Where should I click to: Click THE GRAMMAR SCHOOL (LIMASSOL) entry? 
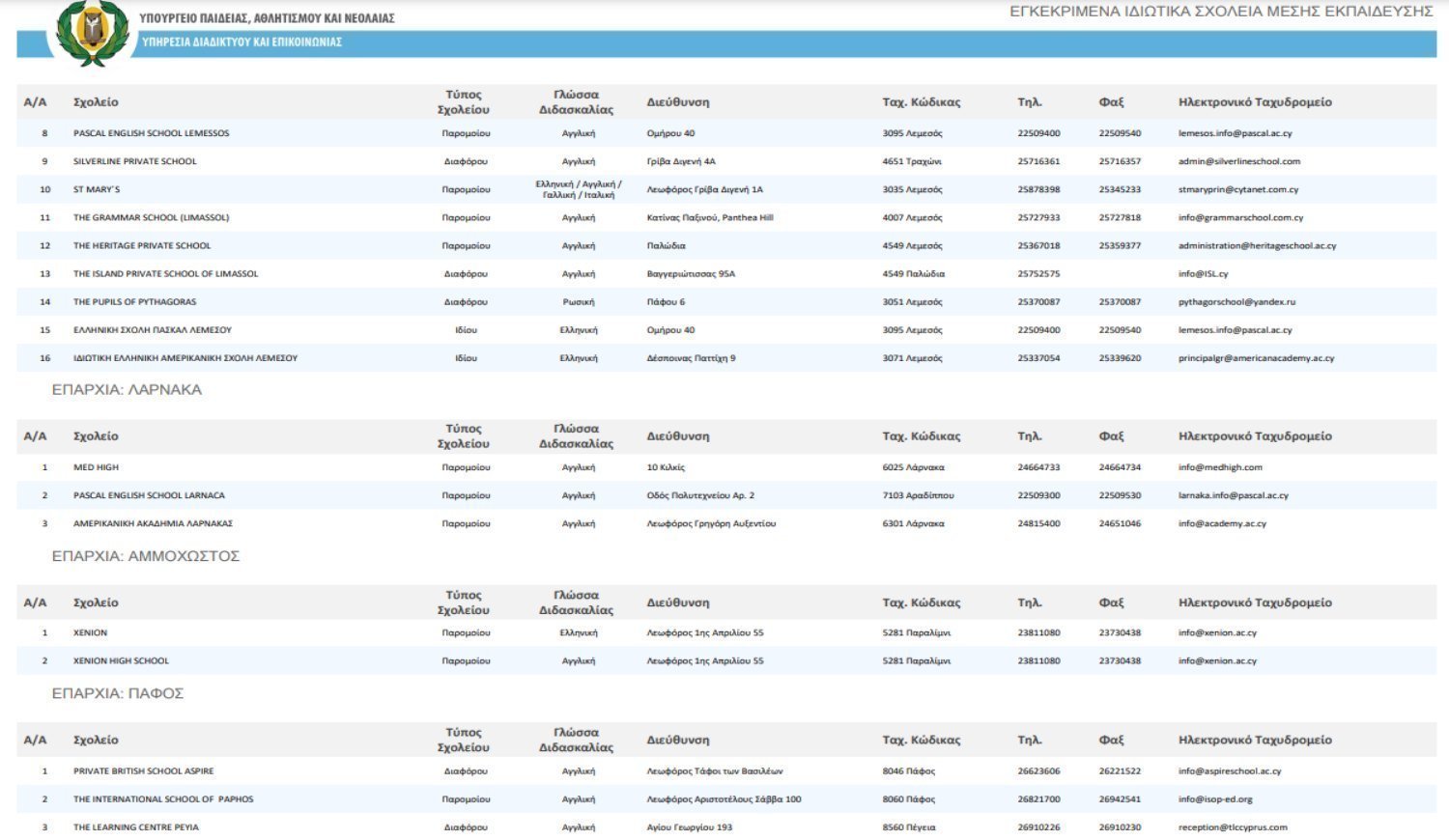point(152,217)
